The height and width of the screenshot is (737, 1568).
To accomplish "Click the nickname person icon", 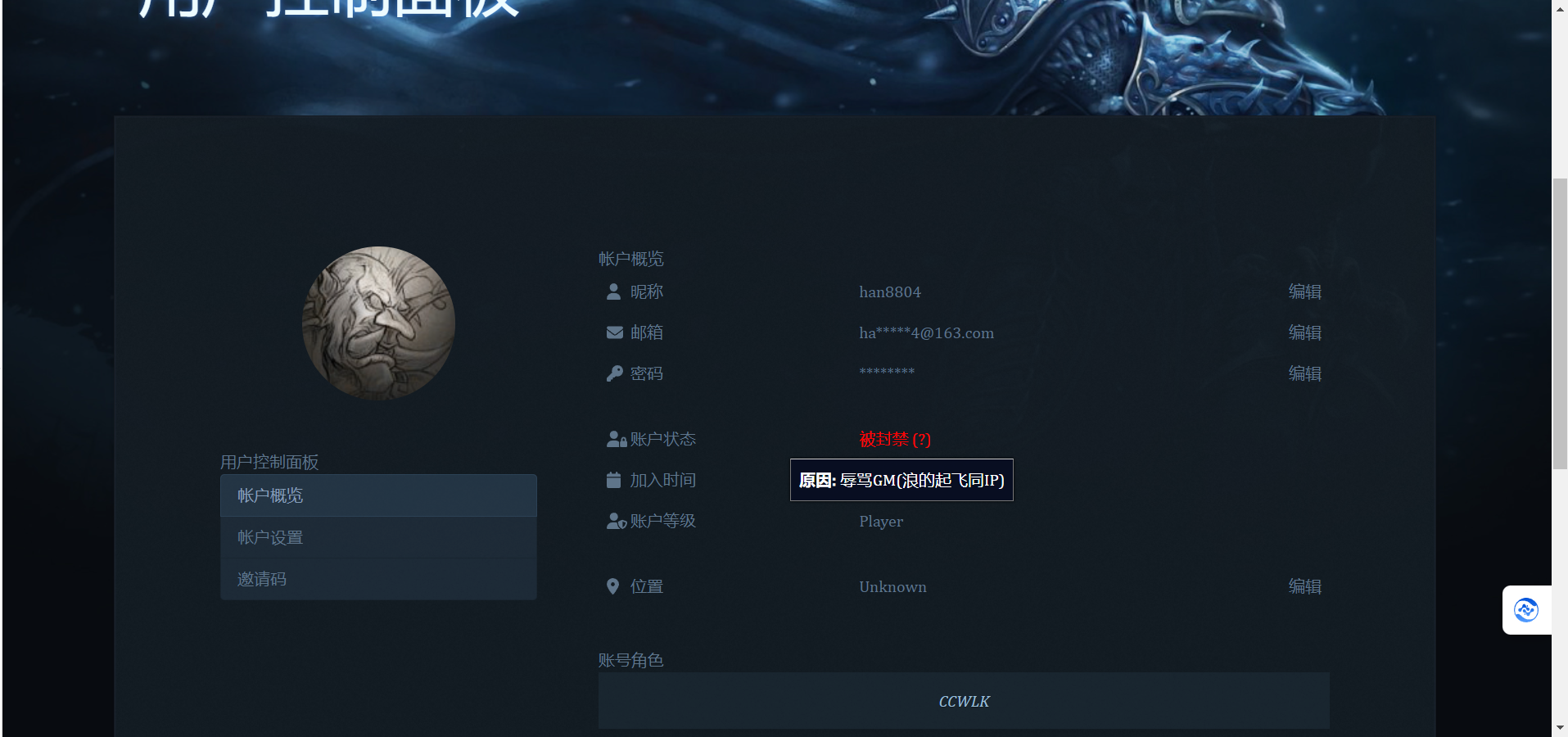I will tap(613, 292).
